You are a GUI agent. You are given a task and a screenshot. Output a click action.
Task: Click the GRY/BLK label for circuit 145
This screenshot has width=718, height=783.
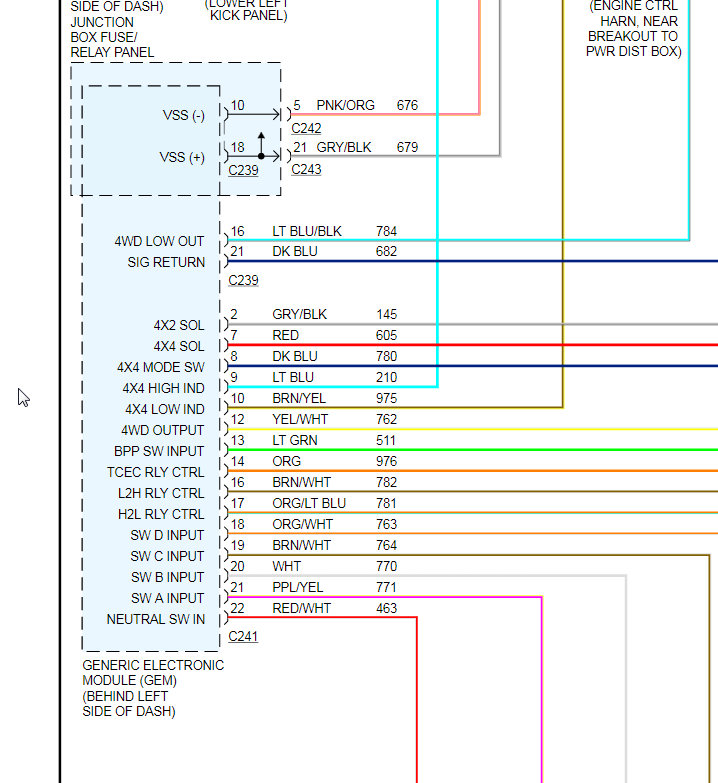coord(300,314)
